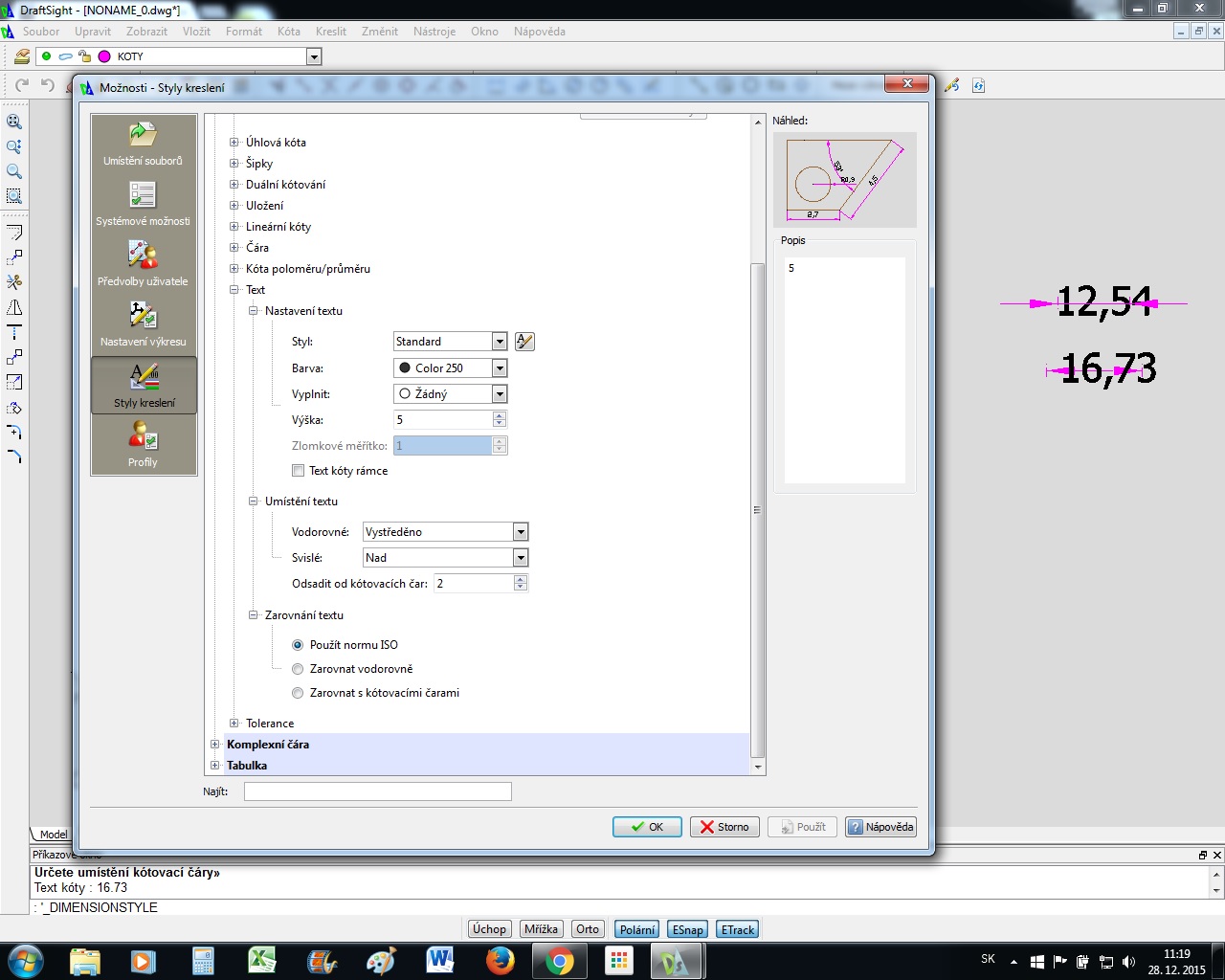Expand the Tolerance tree section
Image resolution: width=1225 pixels, height=980 pixels.
tap(234, 724)
